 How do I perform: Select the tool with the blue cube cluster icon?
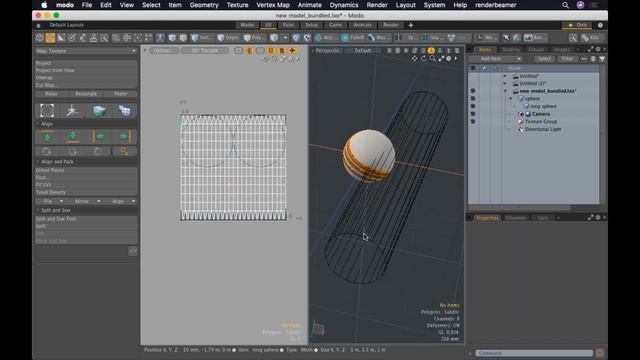tap(124, 110)
